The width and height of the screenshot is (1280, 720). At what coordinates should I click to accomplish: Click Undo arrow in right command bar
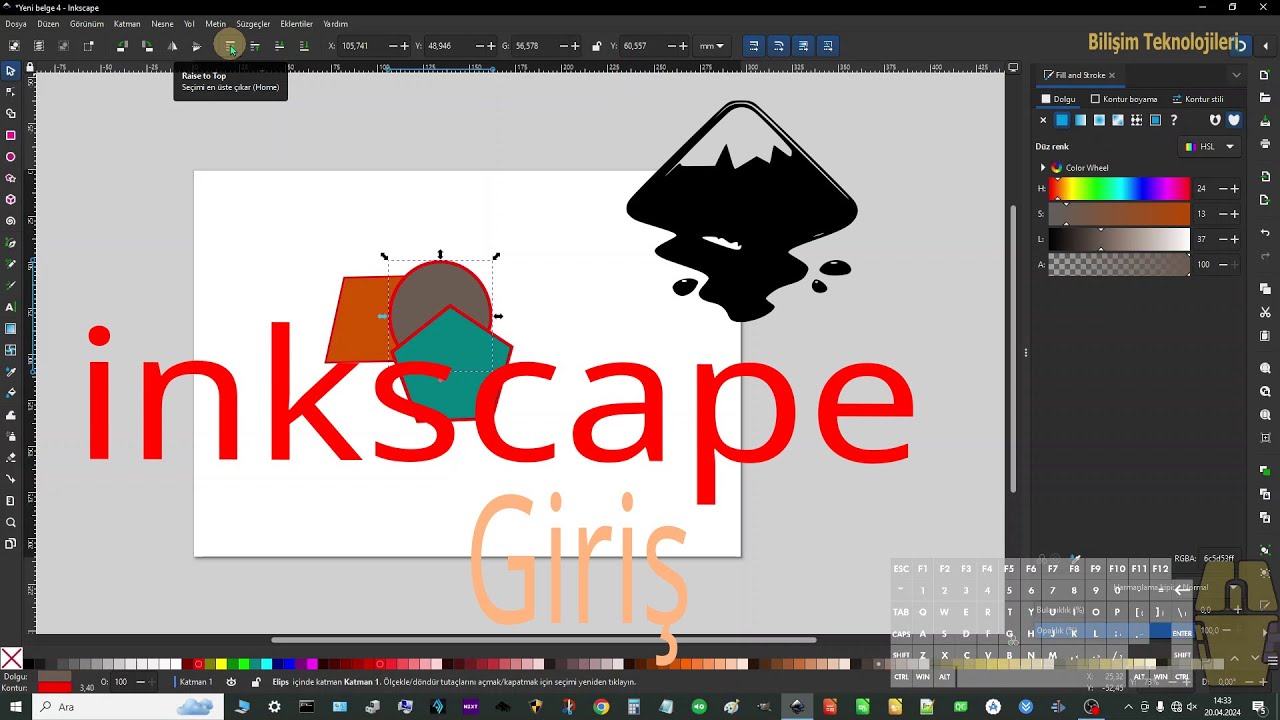click(1265, 233)
